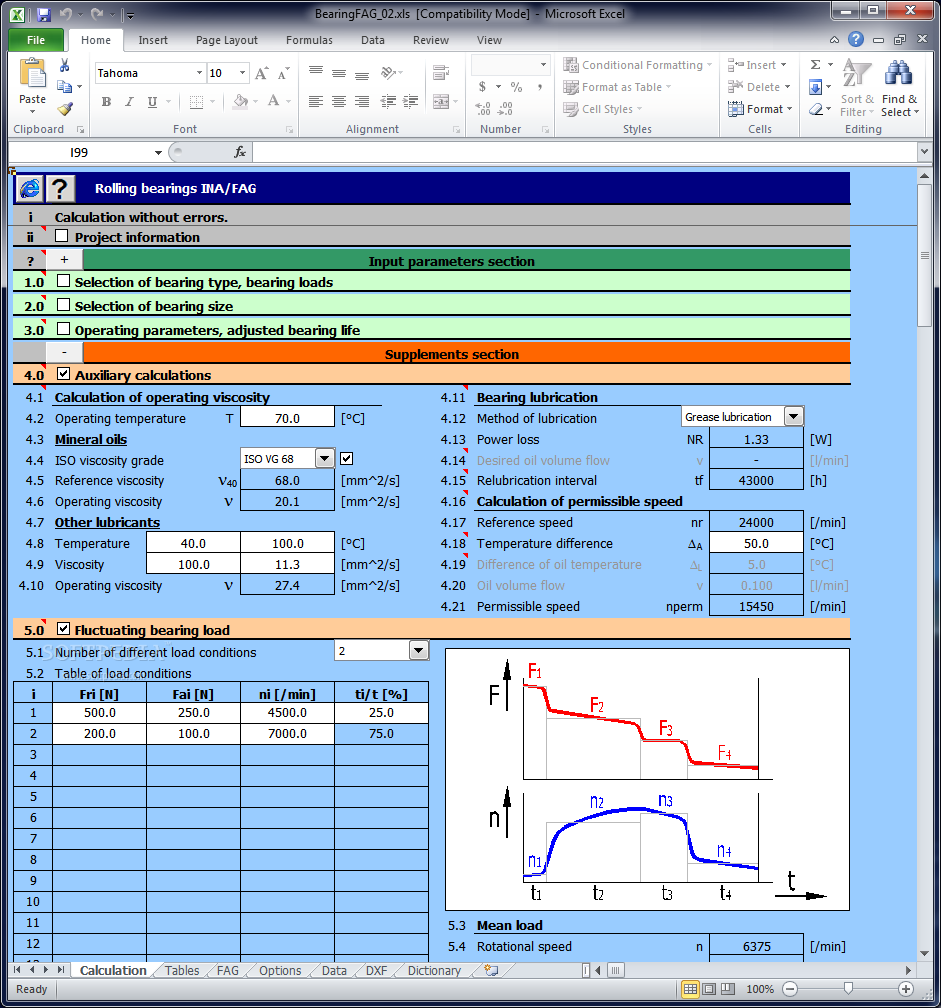Screen dimensions: 941x1008
Task: Click the Increase Decimal icon
Action: coord(483,109)
